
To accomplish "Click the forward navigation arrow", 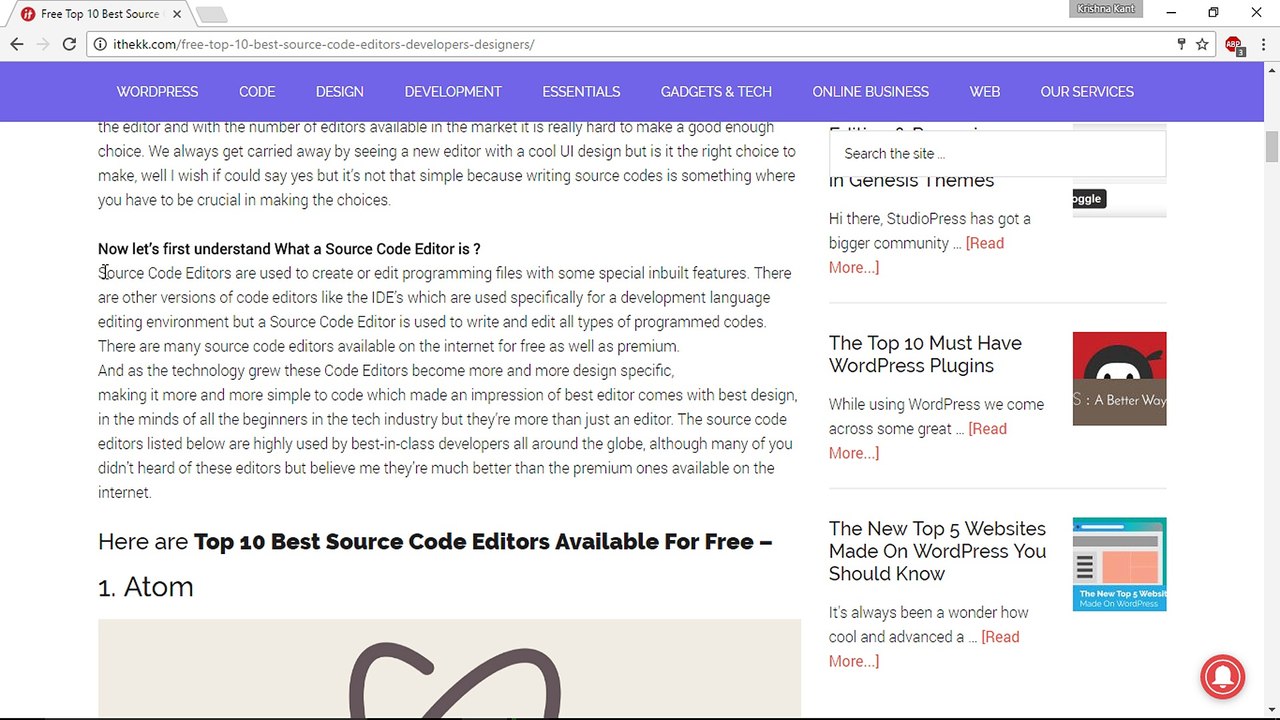I will tap(43, 44).
